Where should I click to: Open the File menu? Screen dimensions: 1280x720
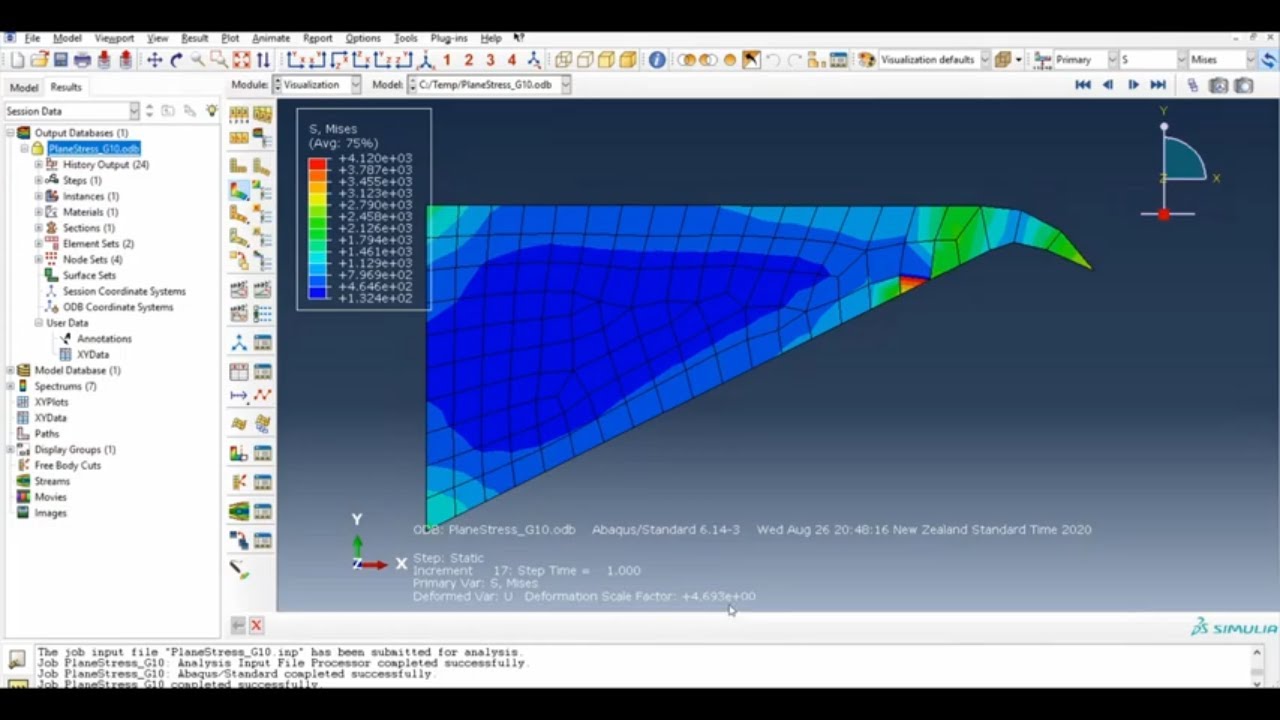32,38
